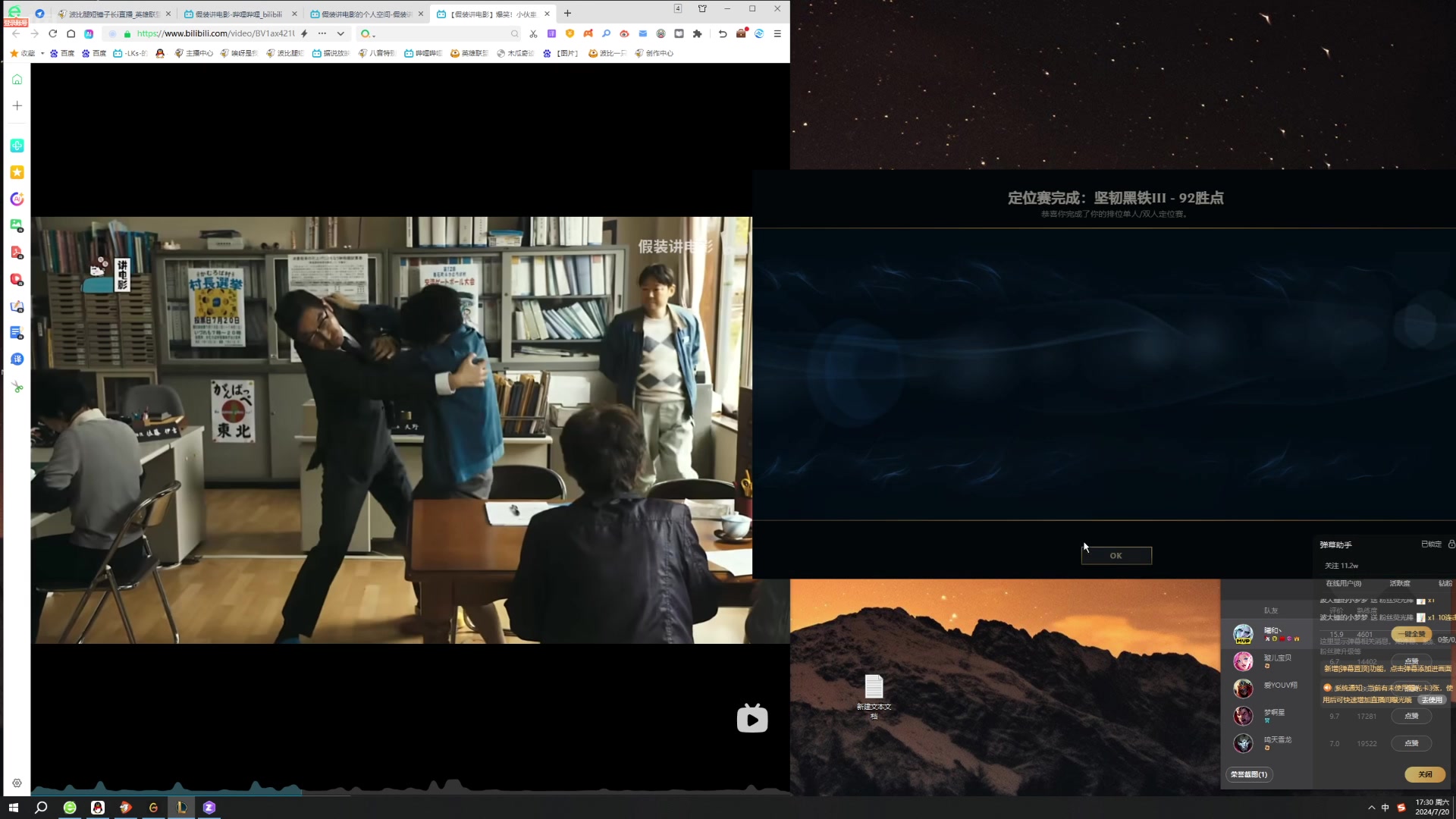Close the active 【假装讲电影】爆笑 tab
The image size is (1456, 819).
[x=547, y=14]
